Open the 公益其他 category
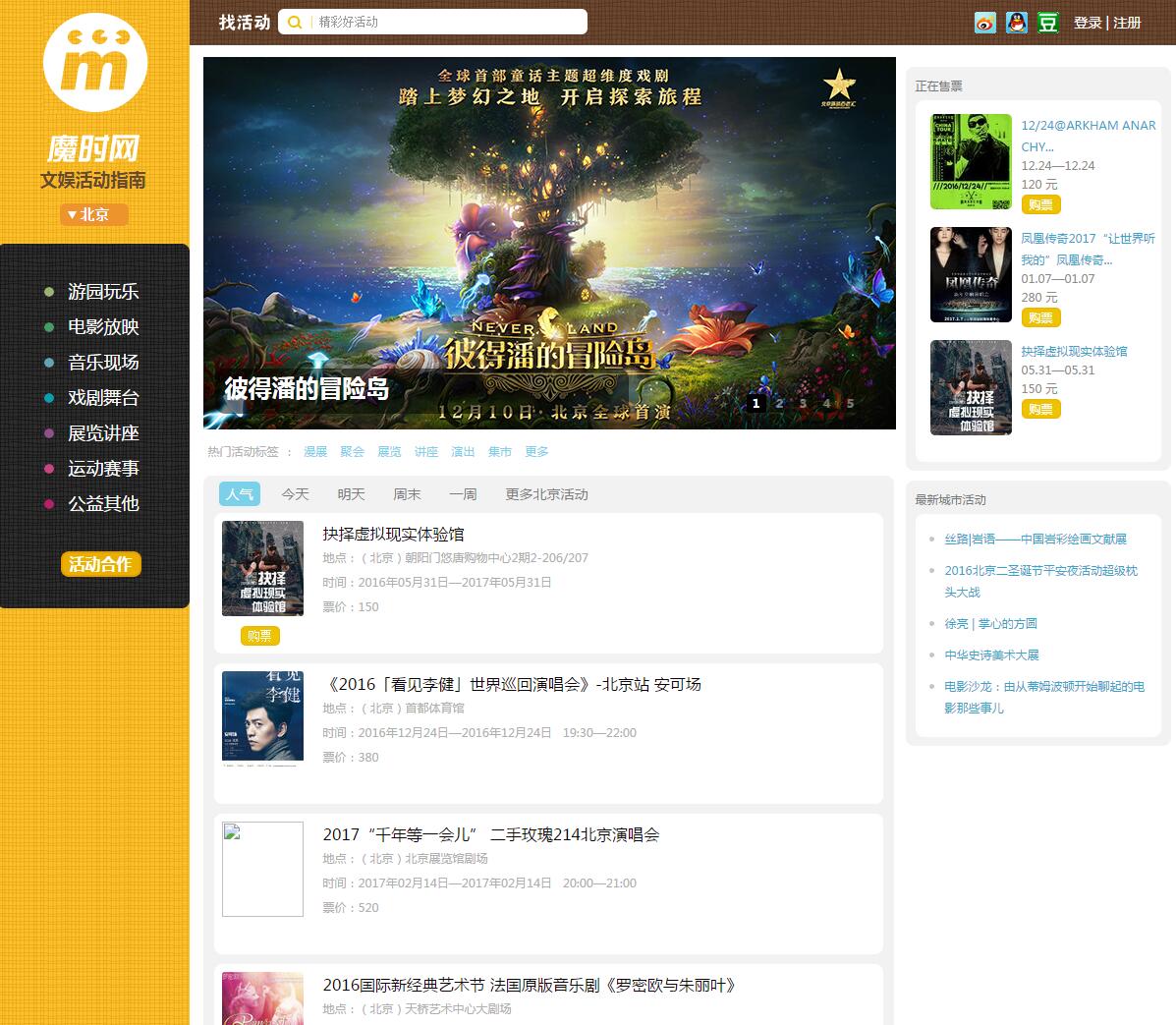Screen dimensions: 1176x1025 pos(103,503)
